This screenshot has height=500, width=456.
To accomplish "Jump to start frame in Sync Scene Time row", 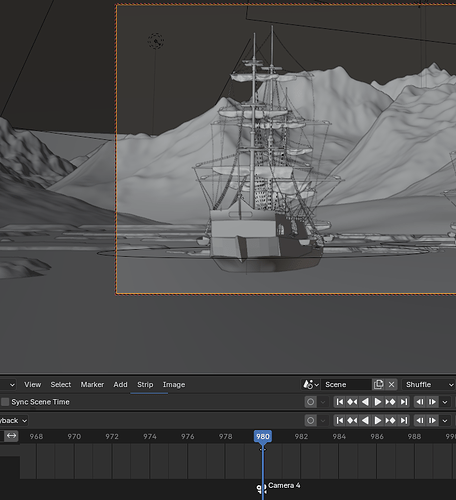I will (x=340, y=402).
